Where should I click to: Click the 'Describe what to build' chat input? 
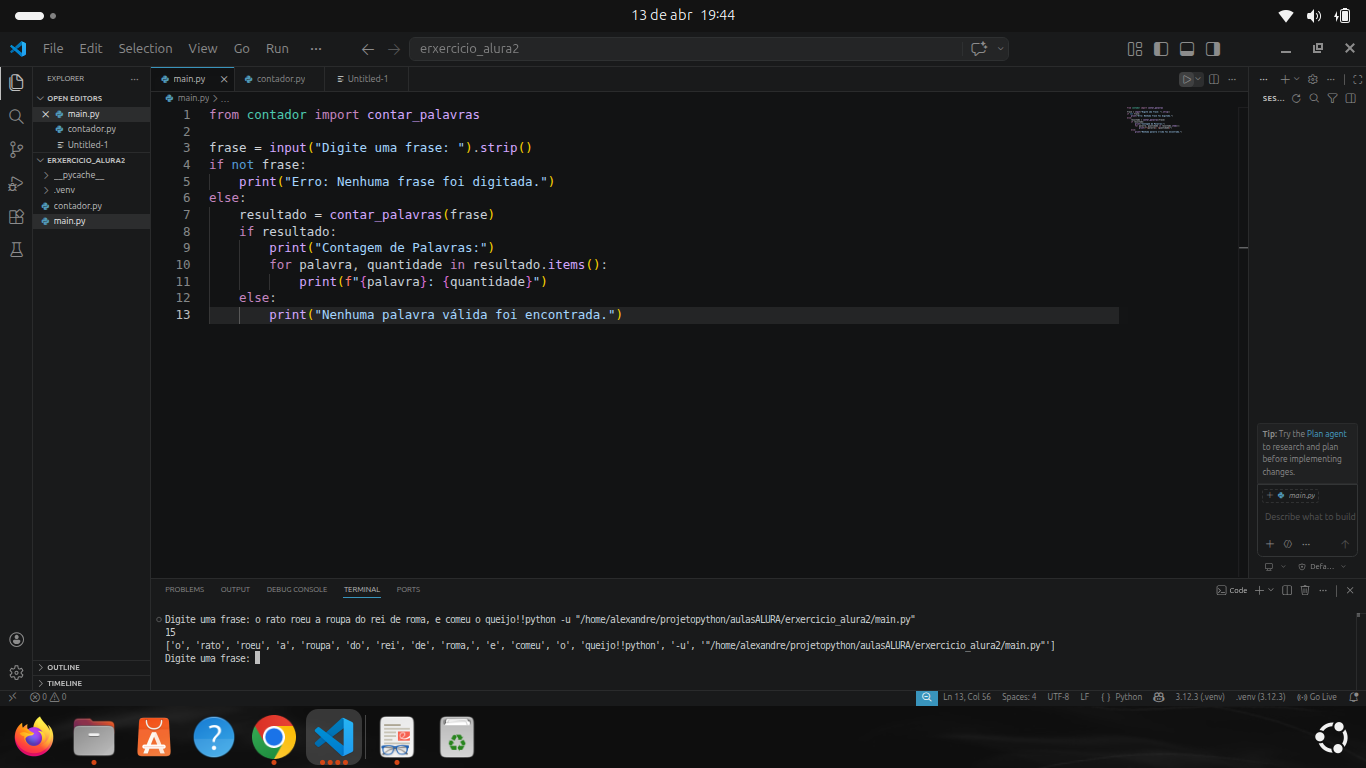click(x=1309, y=517)
